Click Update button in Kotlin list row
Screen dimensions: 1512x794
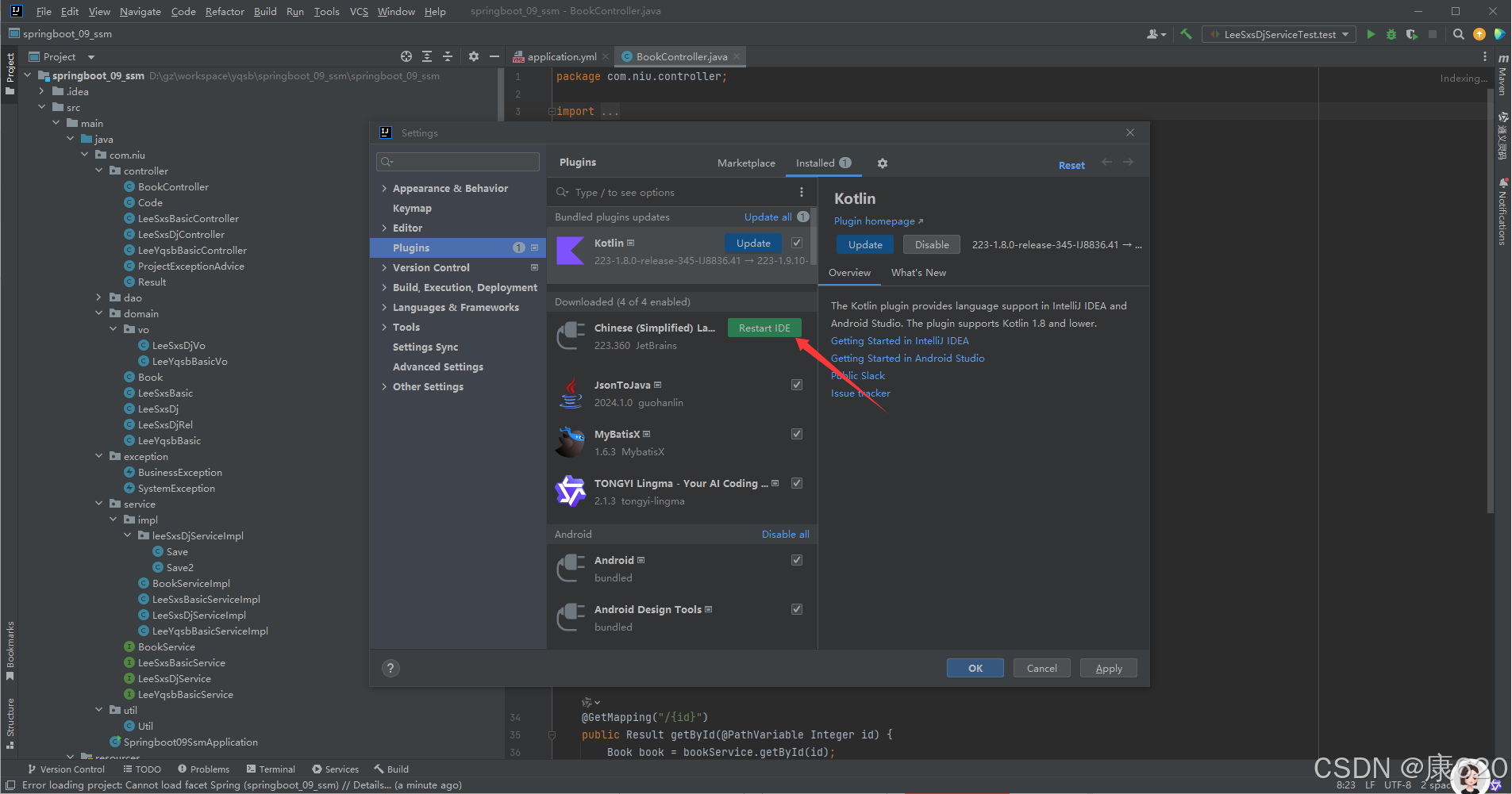click(753, 243)
